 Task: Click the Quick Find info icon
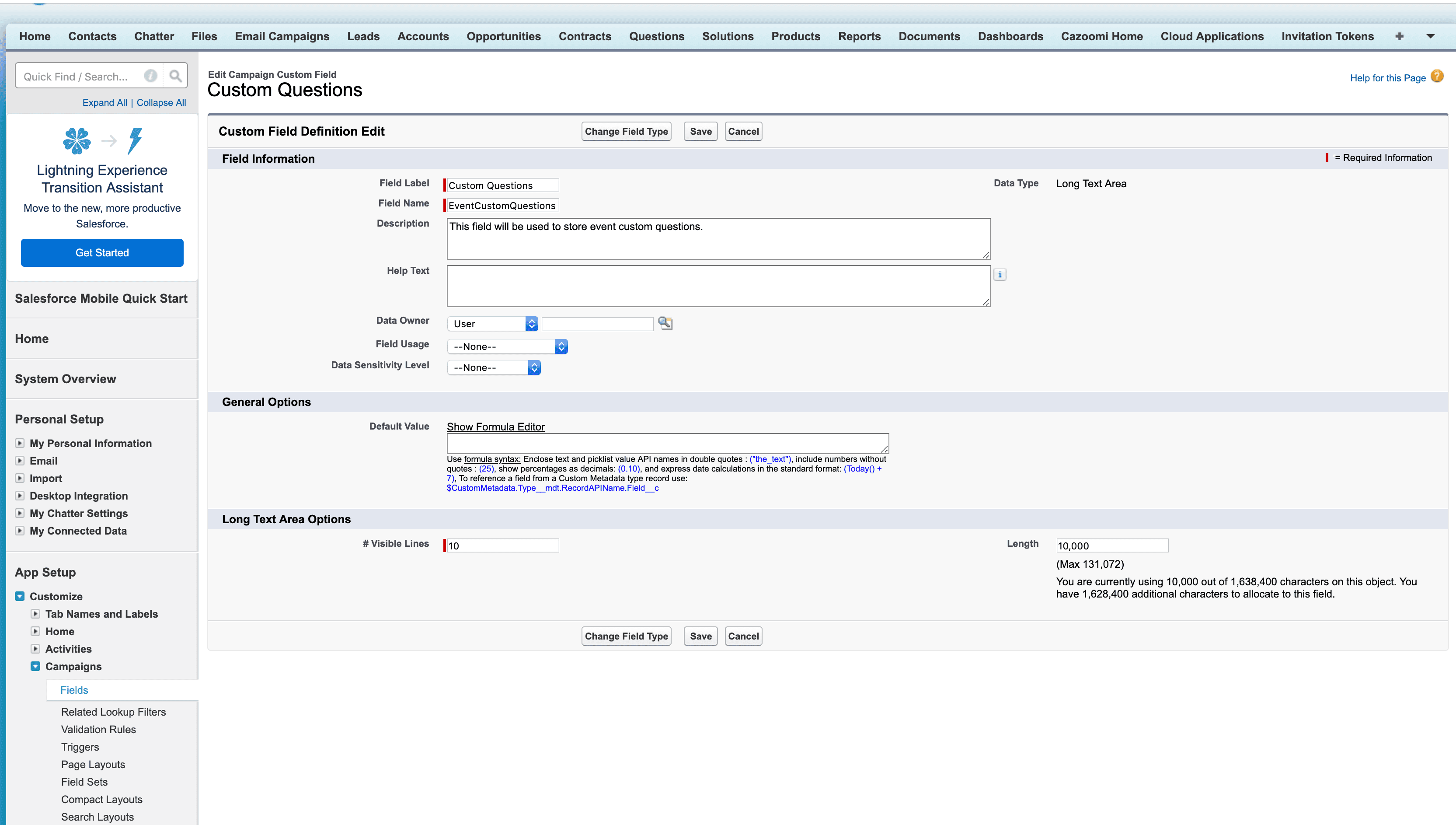pos(151,76)
